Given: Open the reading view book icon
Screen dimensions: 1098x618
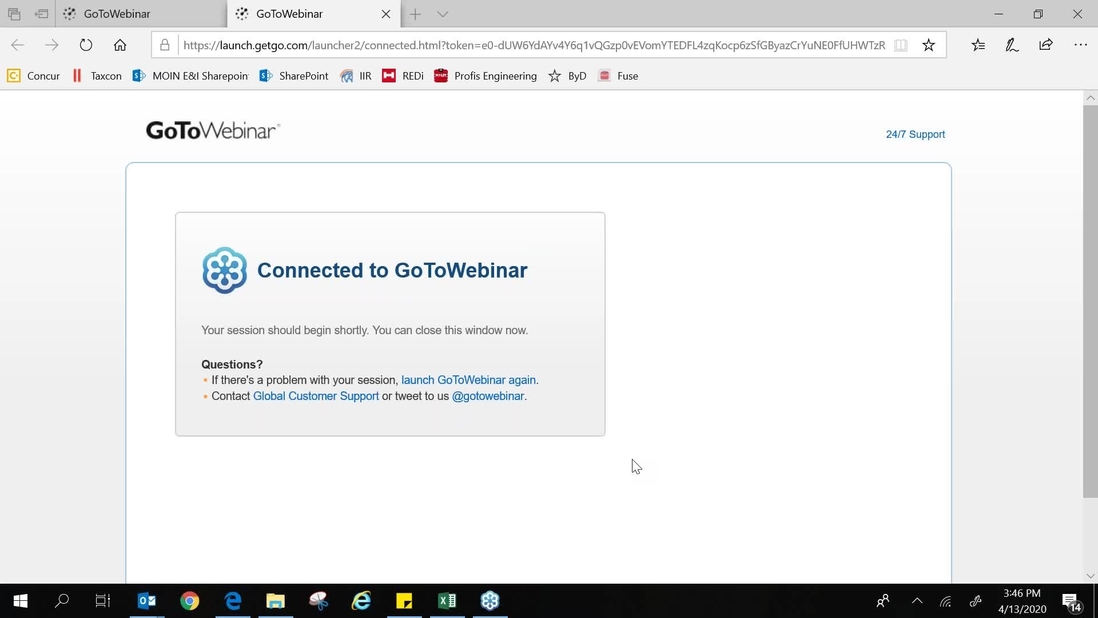Looking at the screenshot, I should coord(901,45).
